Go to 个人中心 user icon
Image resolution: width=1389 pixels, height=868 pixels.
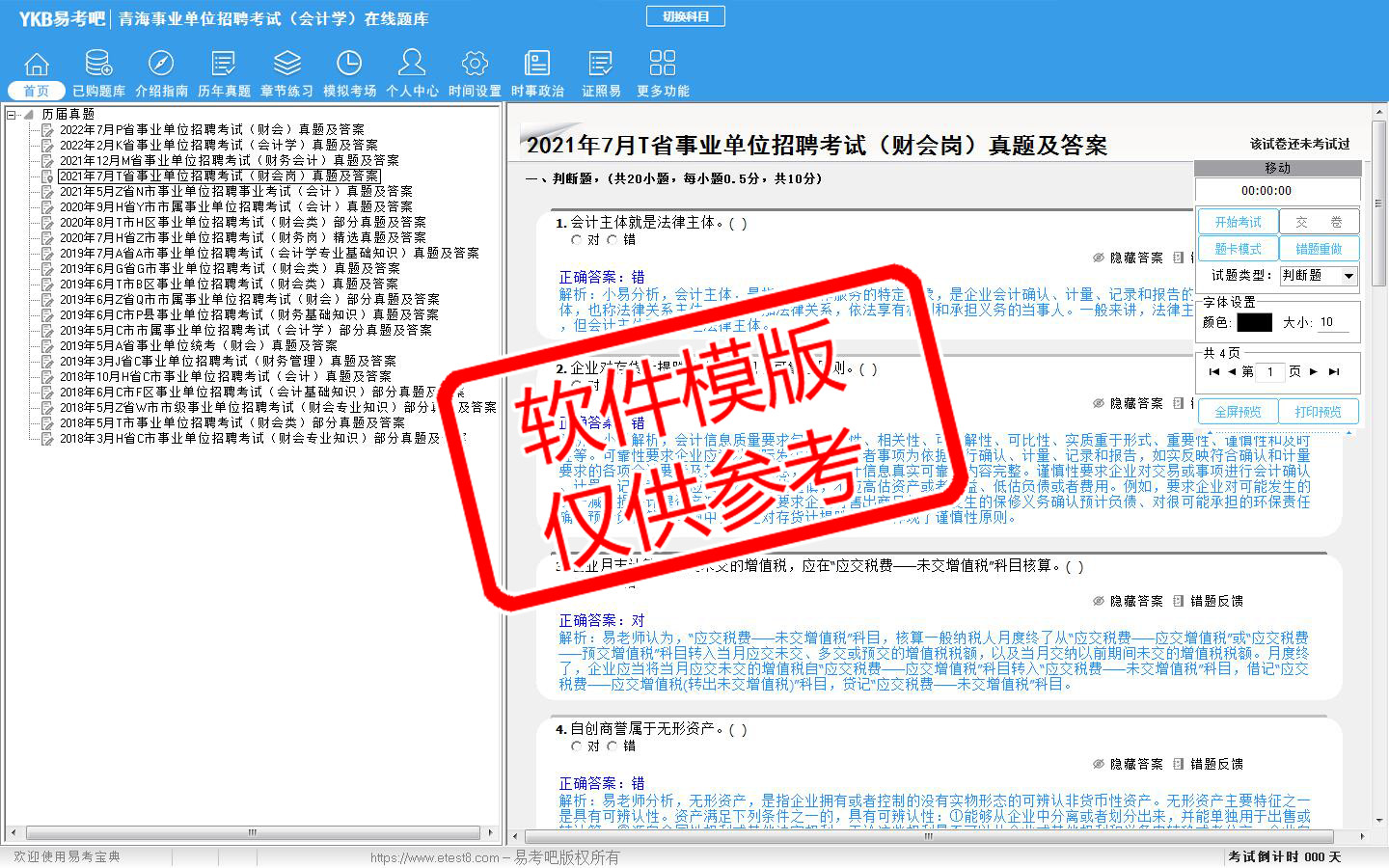412,65
